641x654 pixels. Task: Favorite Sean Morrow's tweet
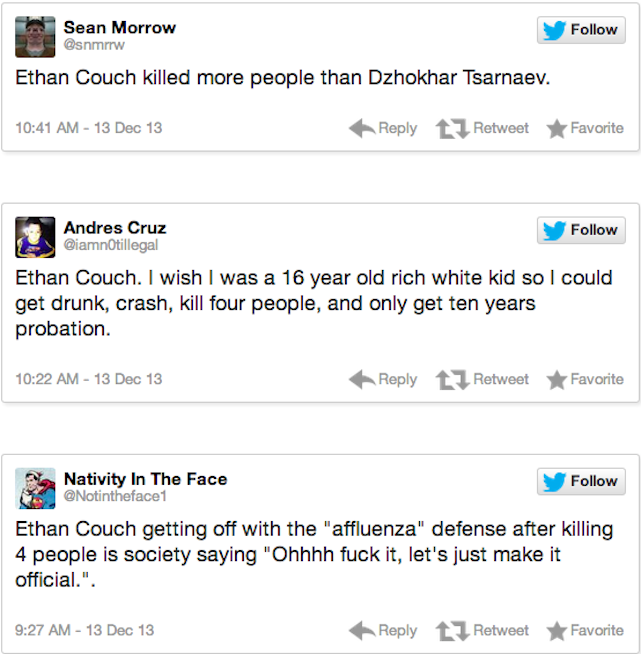click(585, 128)
